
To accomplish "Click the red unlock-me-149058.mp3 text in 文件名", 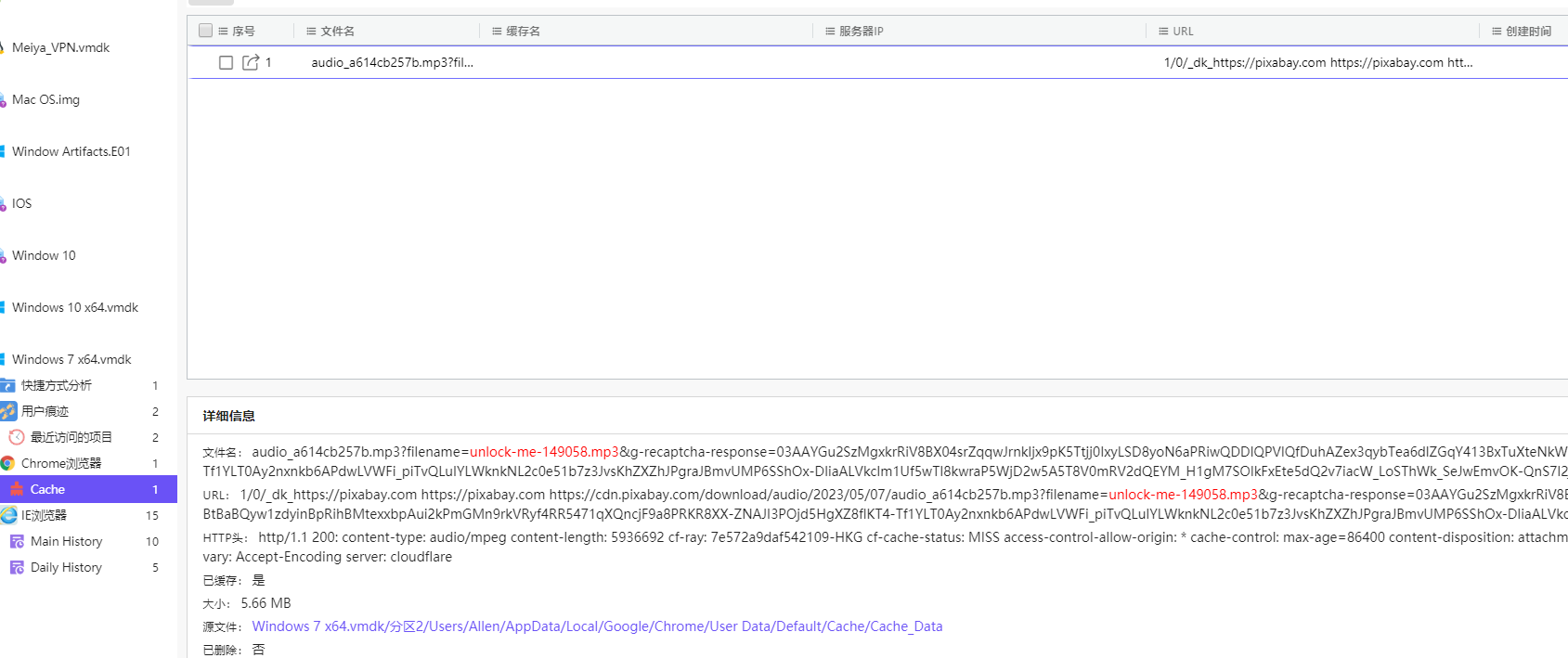I will [544, 452].
